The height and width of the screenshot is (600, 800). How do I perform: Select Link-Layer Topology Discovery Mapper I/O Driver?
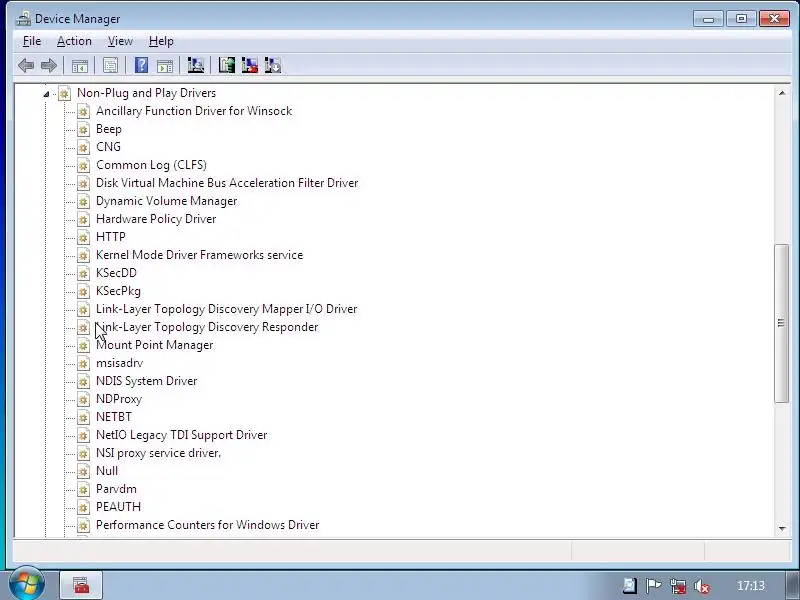coord(227,309)
